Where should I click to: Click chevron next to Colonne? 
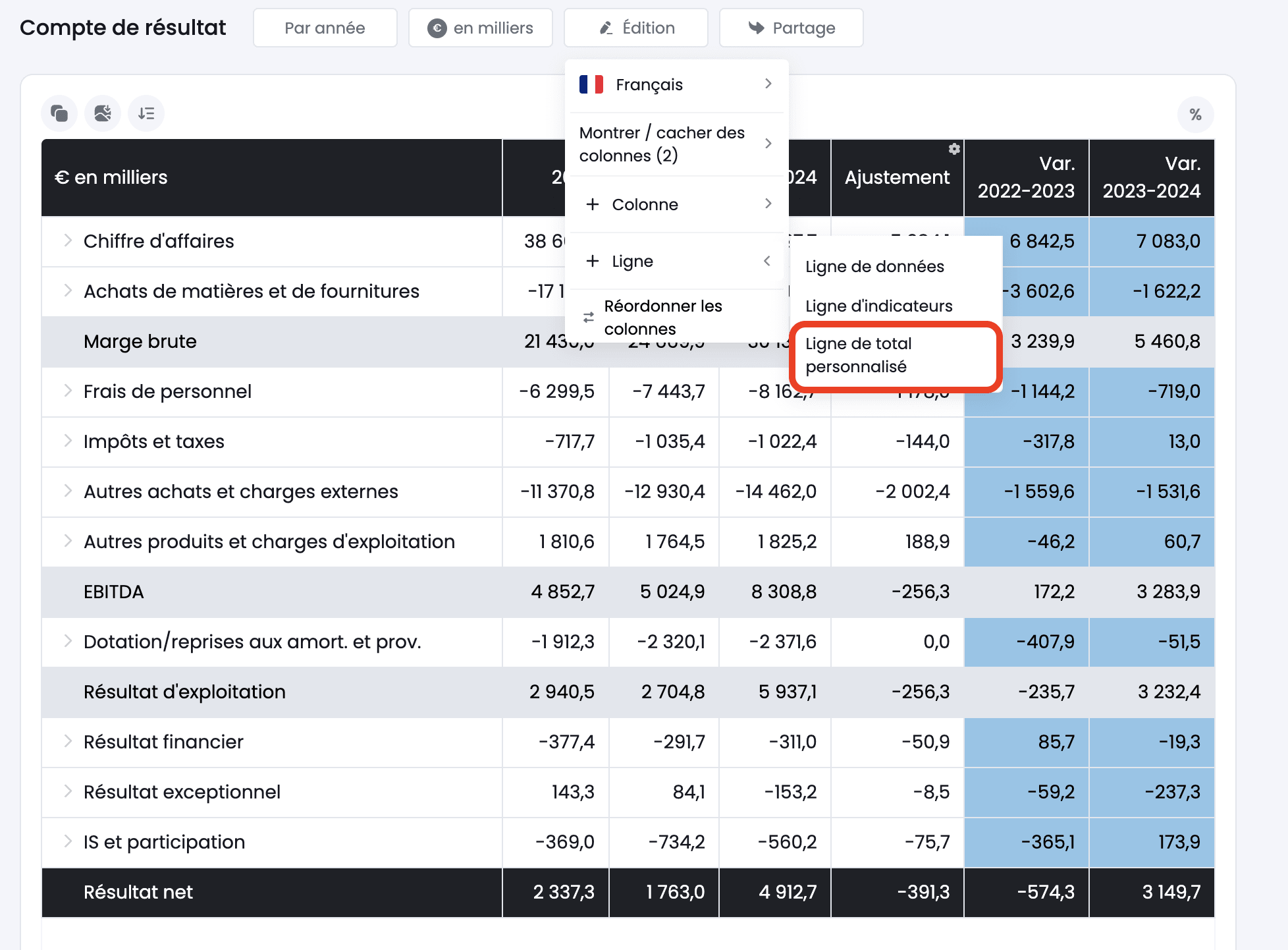point(768,204)
